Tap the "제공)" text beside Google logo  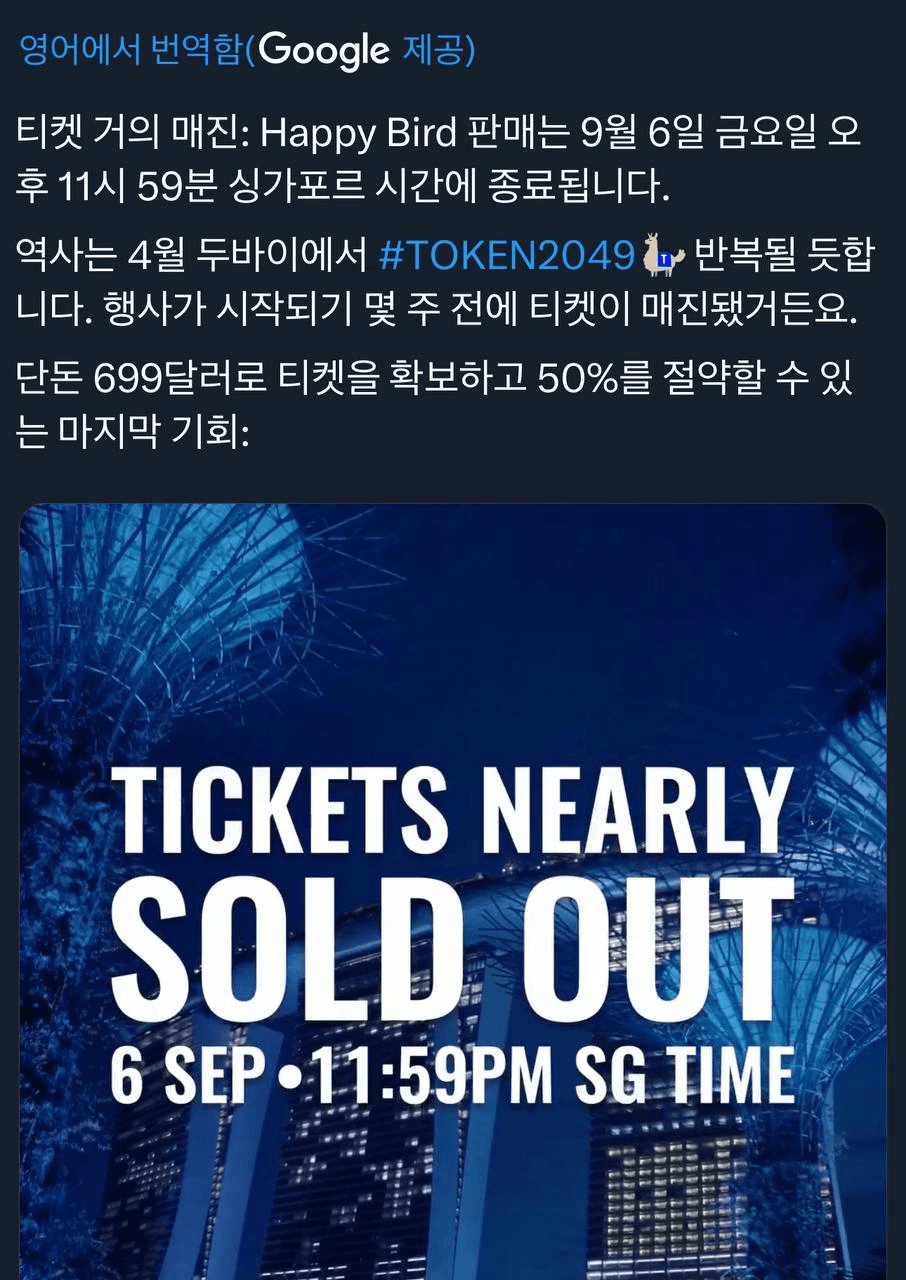(437, 50)
